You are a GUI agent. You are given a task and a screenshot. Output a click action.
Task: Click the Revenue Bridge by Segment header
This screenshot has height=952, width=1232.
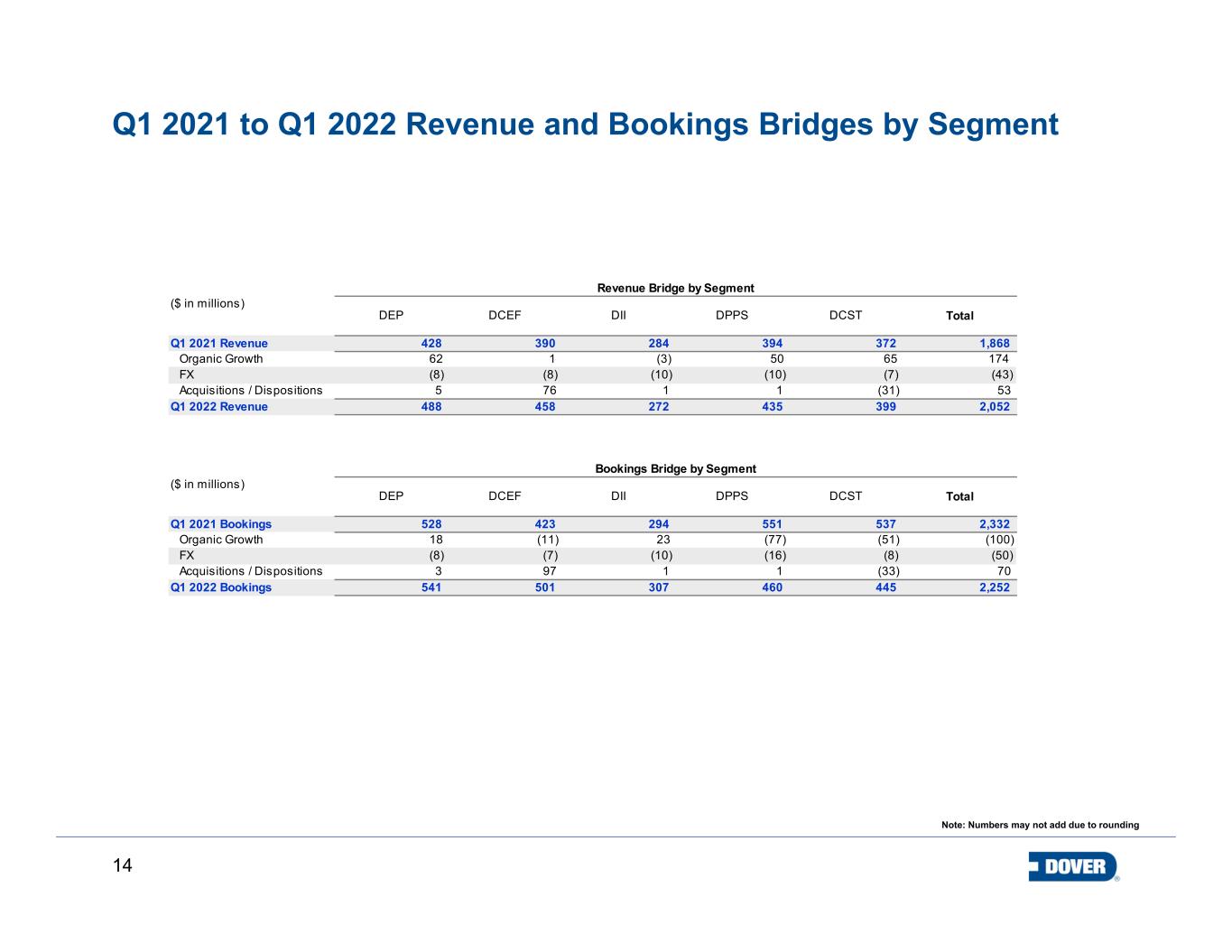point(675,288)
